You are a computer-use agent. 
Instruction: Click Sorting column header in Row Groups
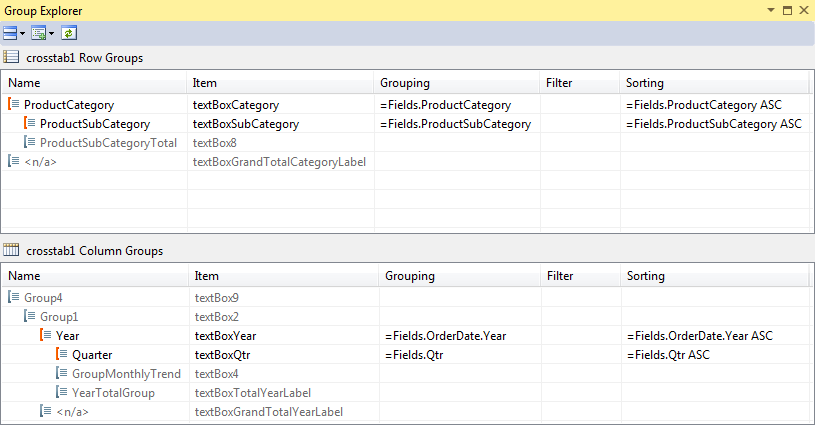click(715, 83)
